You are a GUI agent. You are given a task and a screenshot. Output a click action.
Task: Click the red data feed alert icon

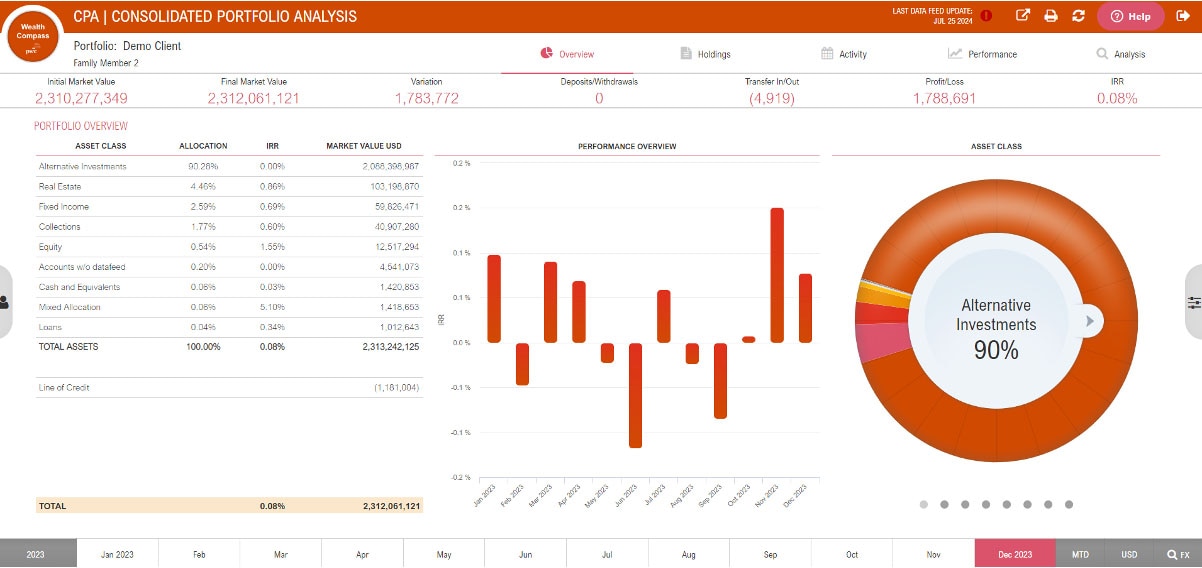(x=986, y=16)
